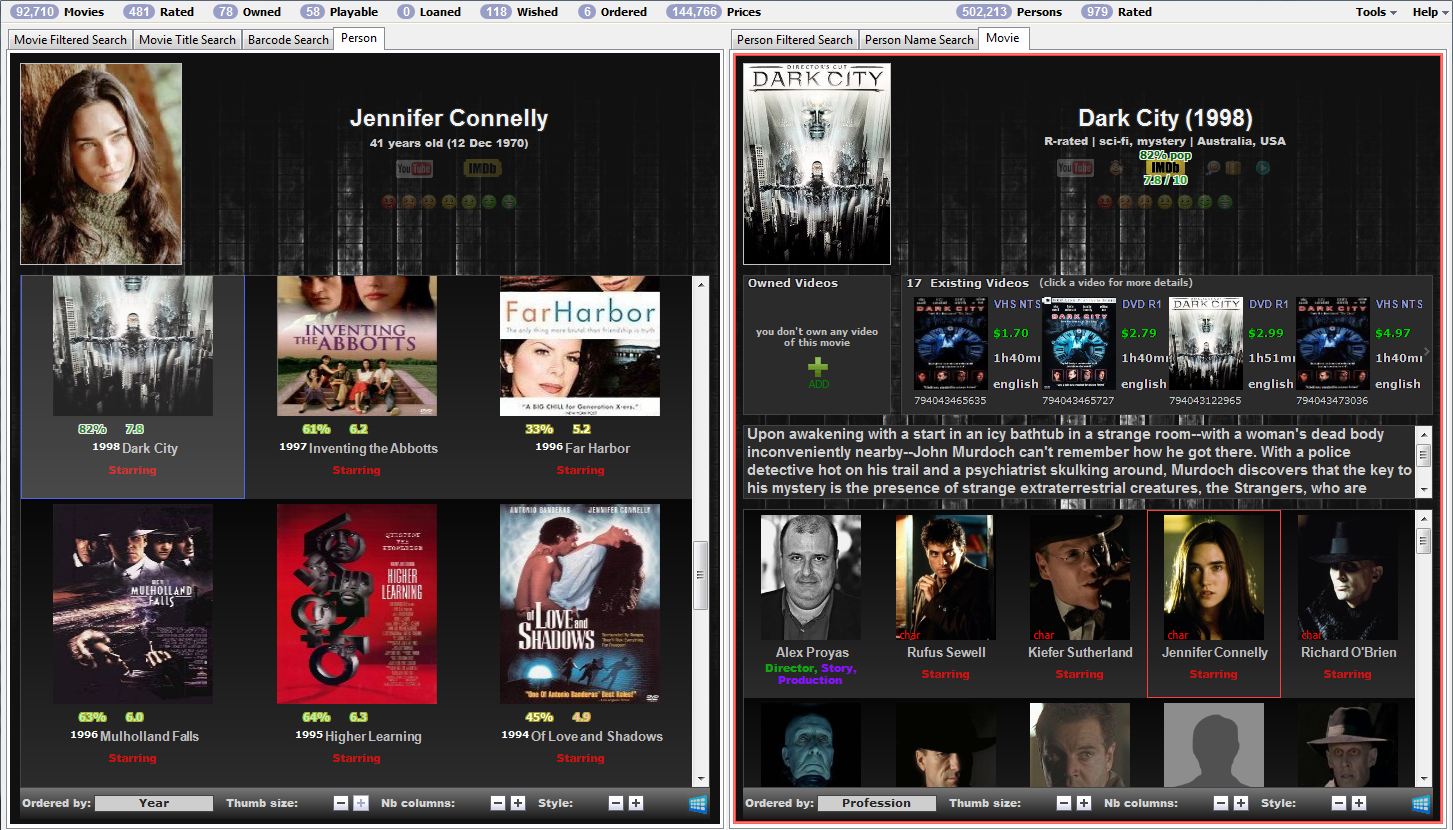Open the Tools menu
1453x830 pixels.
coord(1376,12)
